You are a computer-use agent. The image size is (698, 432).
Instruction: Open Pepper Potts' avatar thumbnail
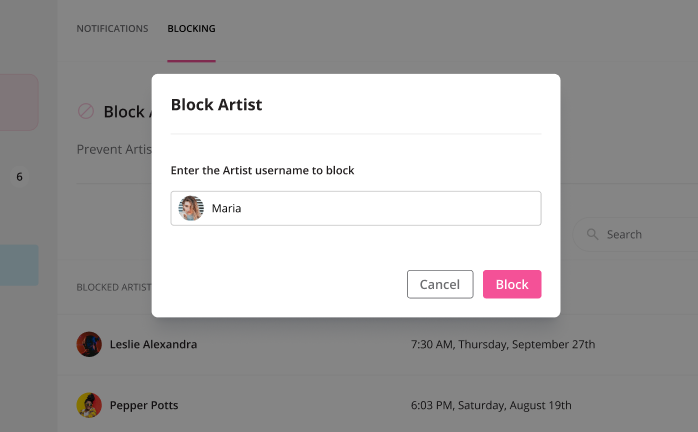click(89, 405)
